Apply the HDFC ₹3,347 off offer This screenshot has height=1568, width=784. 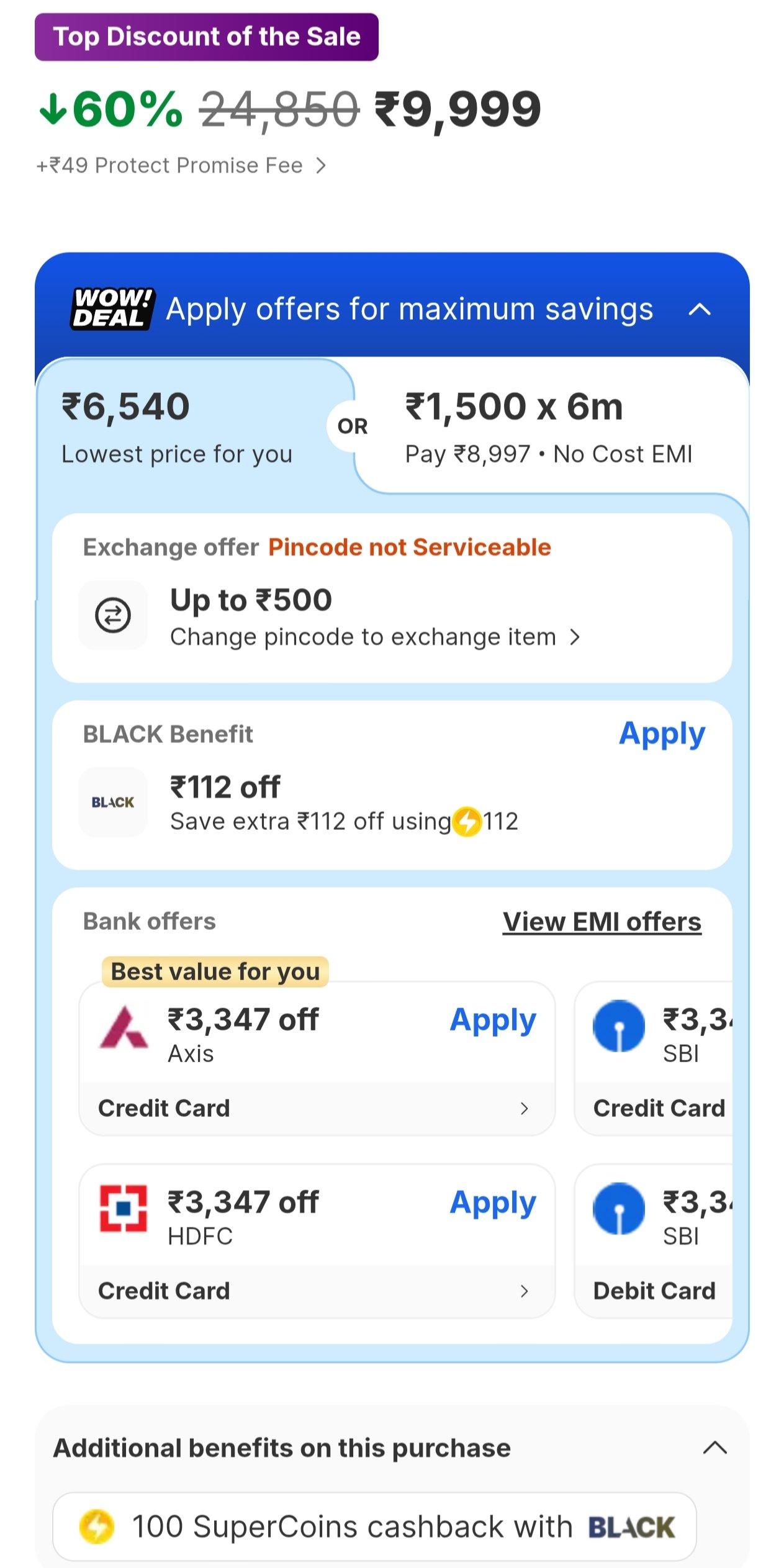pyautogui.click(x=493, y=1203)
